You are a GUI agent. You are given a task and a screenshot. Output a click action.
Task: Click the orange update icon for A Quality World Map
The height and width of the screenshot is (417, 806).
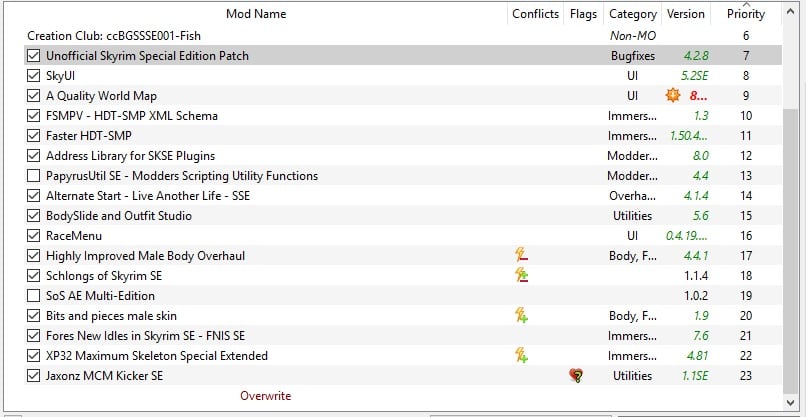point(673,95)
